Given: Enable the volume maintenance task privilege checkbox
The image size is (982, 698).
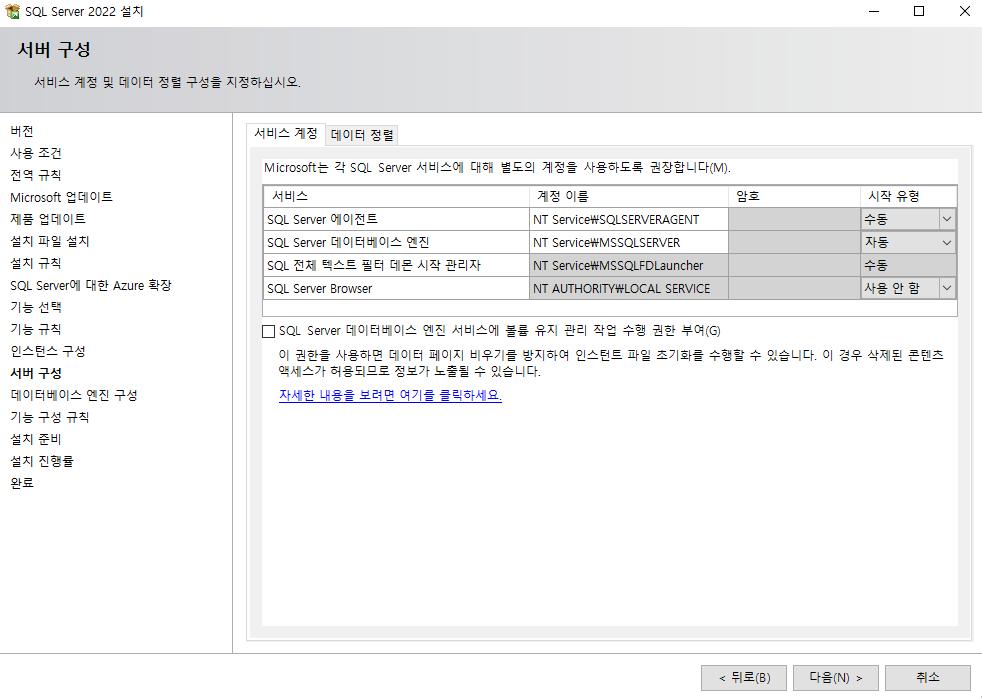Looking at the screenshot, I should [269, 331].
